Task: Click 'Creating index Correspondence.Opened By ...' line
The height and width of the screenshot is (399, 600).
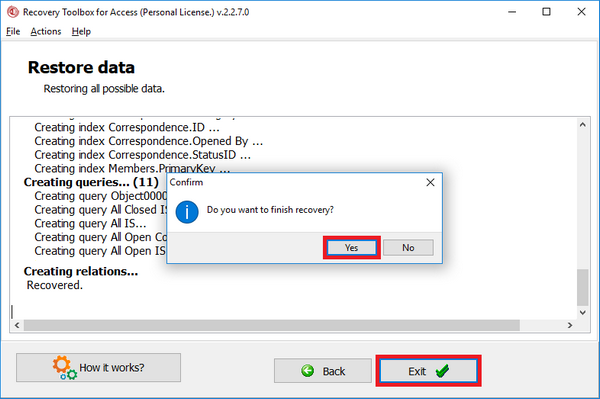Action: pos(148,141)
